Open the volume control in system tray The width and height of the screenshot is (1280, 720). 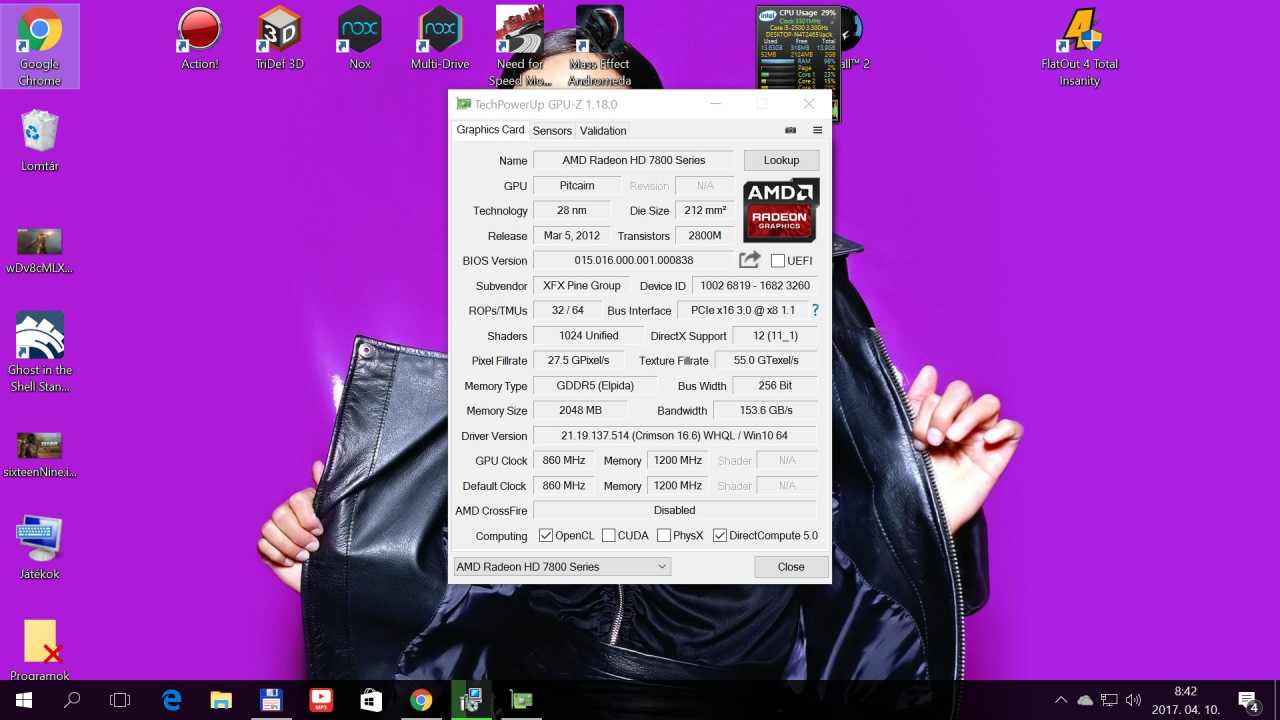[x=1133, y=700]
